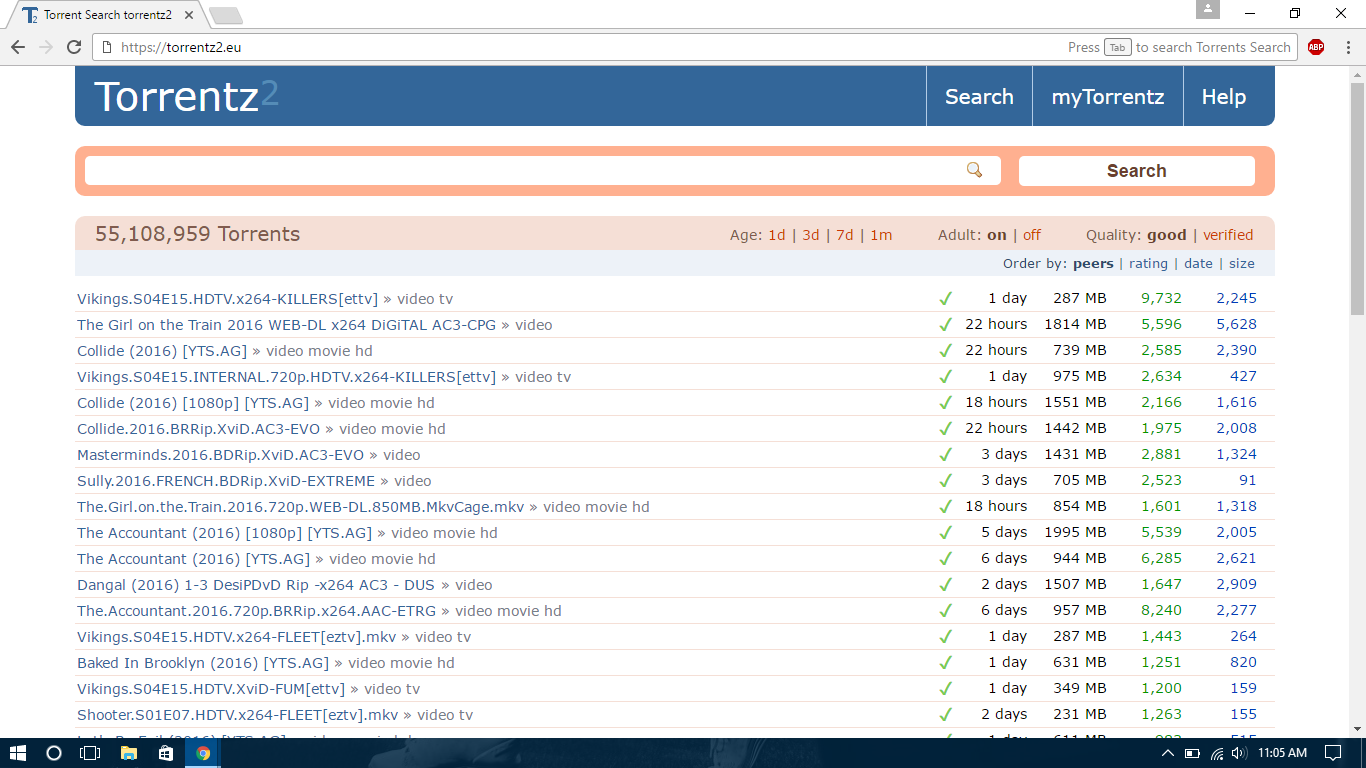Open The.Accountant.2016.720p.BRRip ETRG torrent
This screenshot has width=1366, height=768.
tap(256, 611)
